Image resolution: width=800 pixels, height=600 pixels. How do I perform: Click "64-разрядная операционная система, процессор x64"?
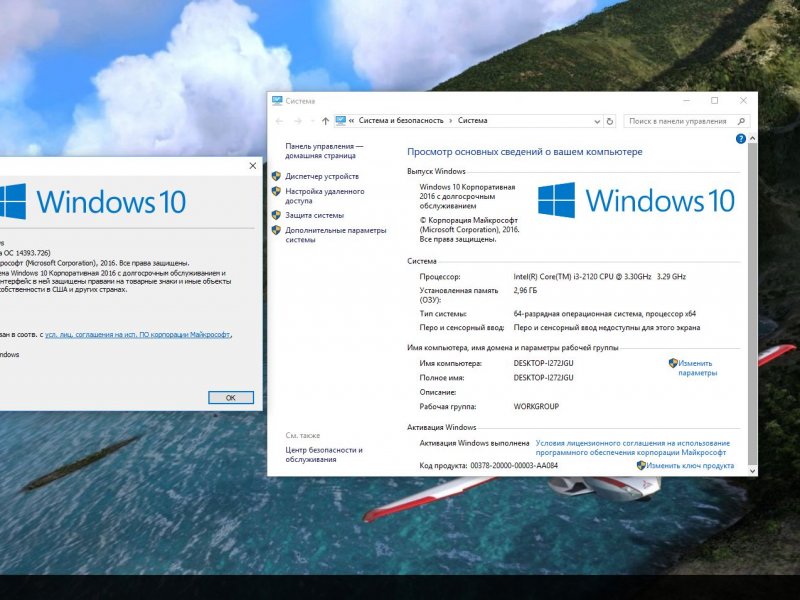coord(605,314)
